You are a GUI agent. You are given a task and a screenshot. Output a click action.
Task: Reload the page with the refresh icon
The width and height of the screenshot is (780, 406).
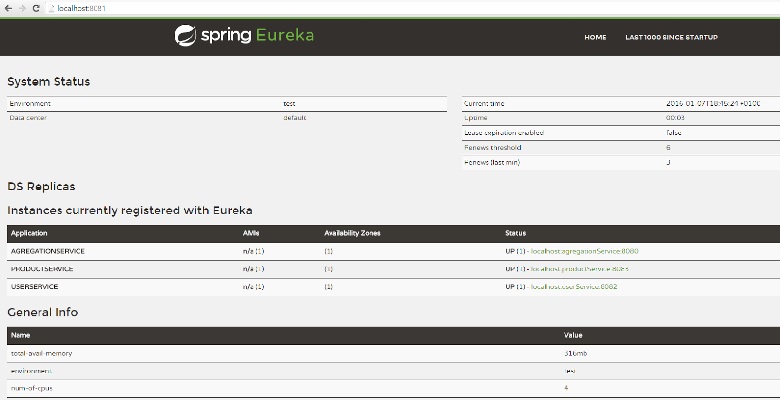pos(36,8)
